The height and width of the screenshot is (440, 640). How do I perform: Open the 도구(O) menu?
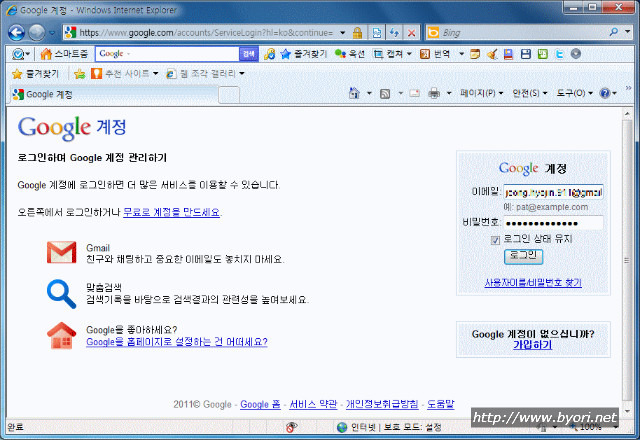point(574,93)
